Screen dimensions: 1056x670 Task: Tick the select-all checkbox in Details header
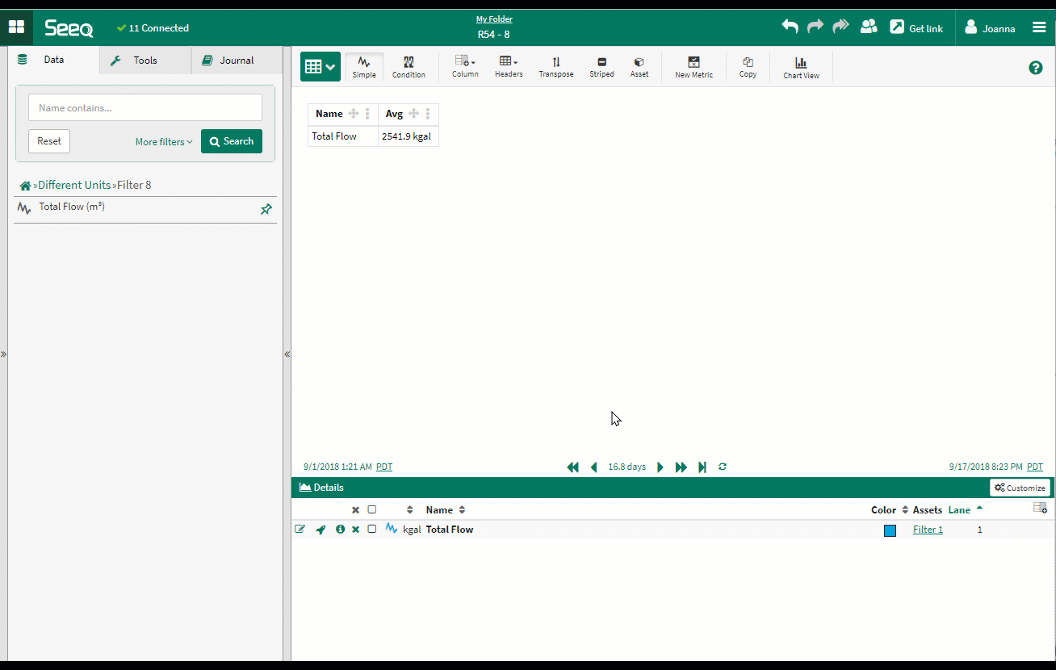point(372,510)
